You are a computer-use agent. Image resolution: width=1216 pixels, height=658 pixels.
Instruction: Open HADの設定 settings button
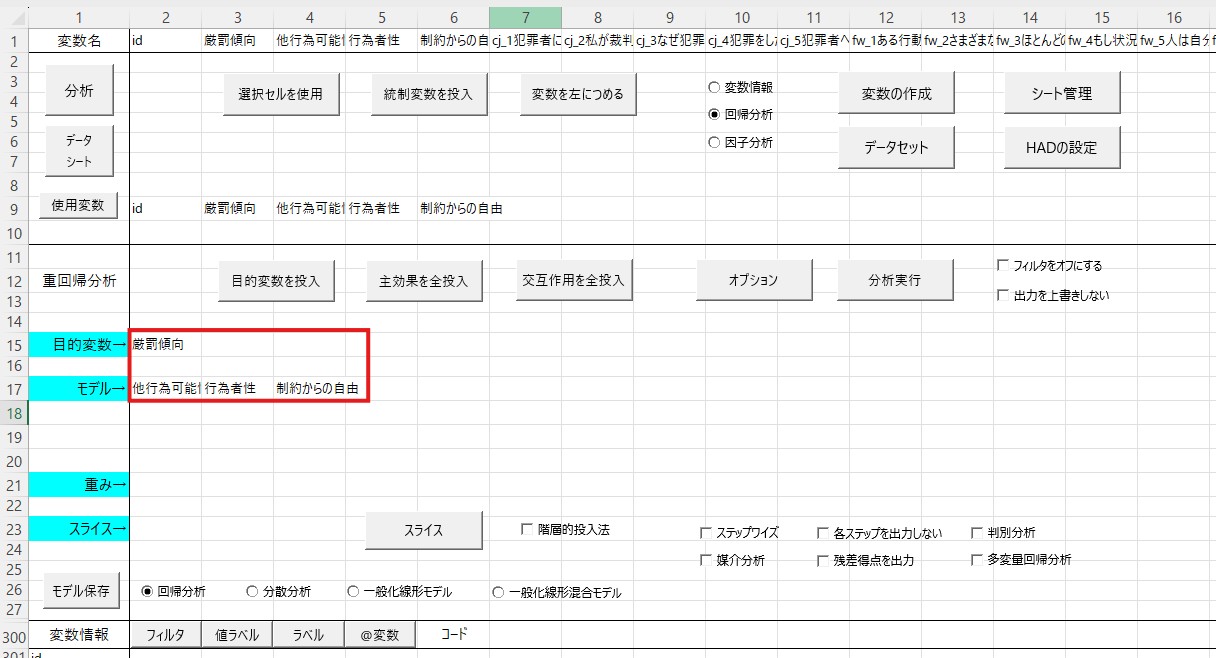coord(1061,147)
